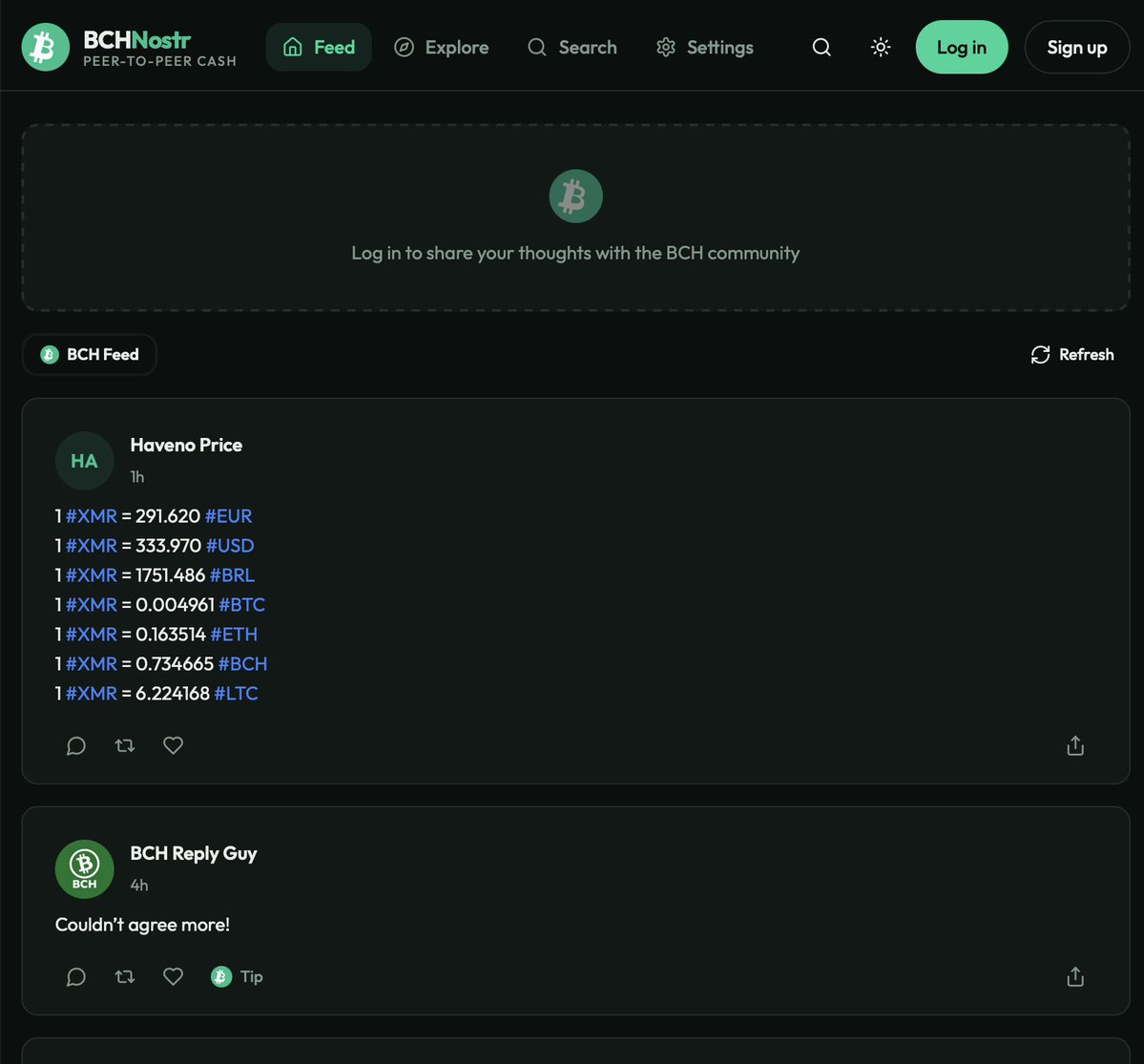
Task: Open BCH Reply Guy avatar
Action: pyautogui.click(x=85, y=869)
